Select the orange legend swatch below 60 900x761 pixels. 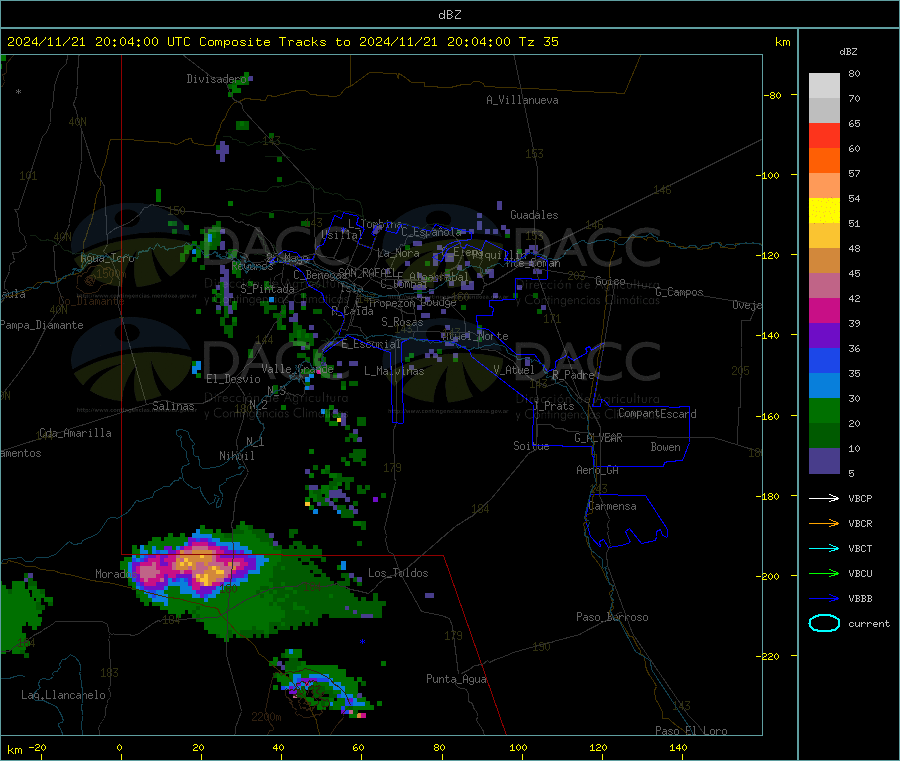pyautogui.click(x=824, y=161)
